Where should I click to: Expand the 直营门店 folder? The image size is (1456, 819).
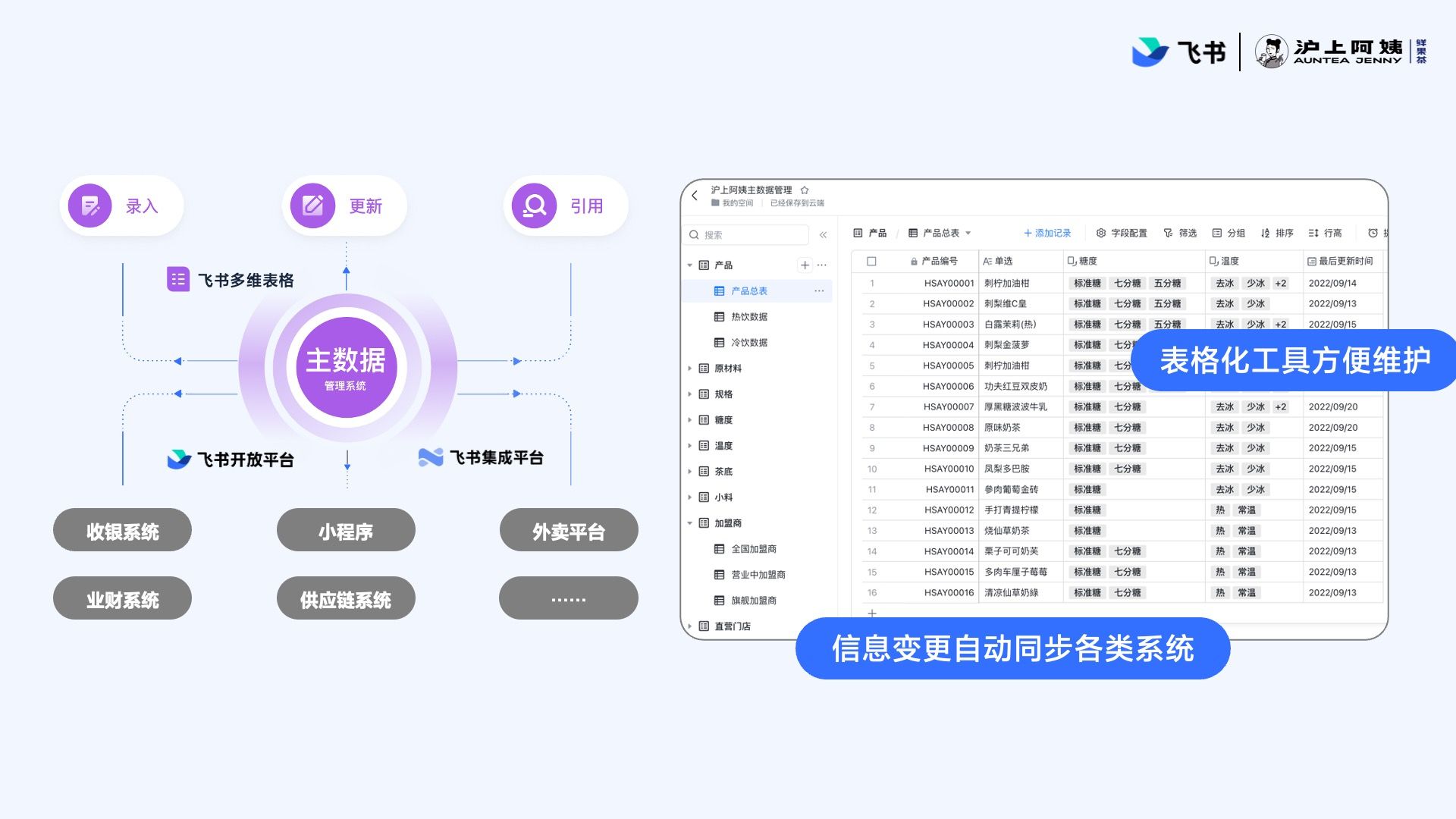click(x=689, y=626)
